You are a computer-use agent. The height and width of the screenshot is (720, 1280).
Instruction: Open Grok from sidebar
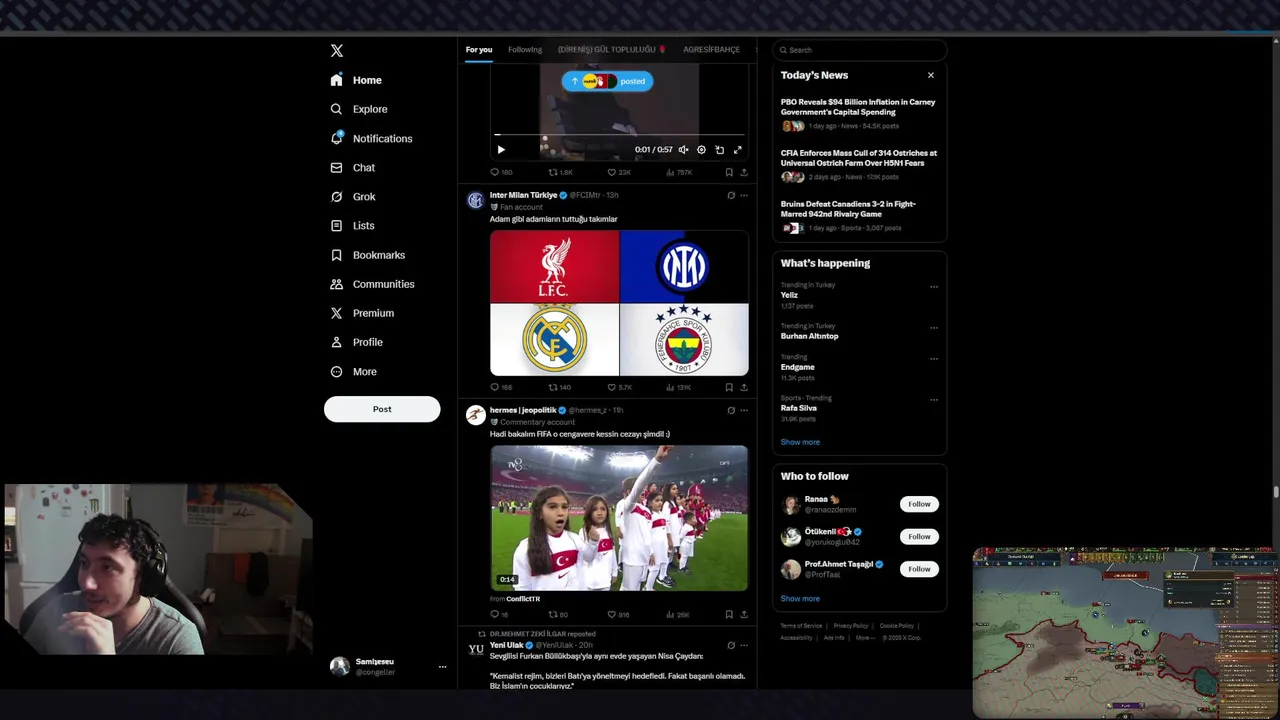click(x=353, y=196)
